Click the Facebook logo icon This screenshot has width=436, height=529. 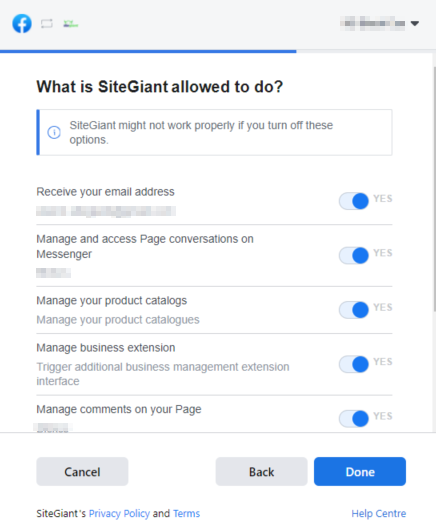pyautogui.click(x=22, y=24)
